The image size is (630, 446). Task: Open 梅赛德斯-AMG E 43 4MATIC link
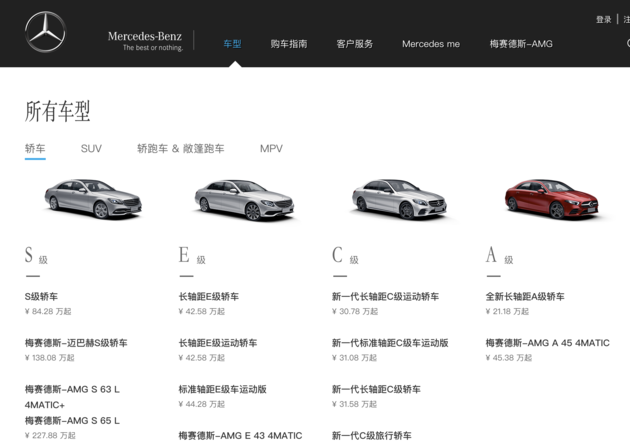click(240, 436)
